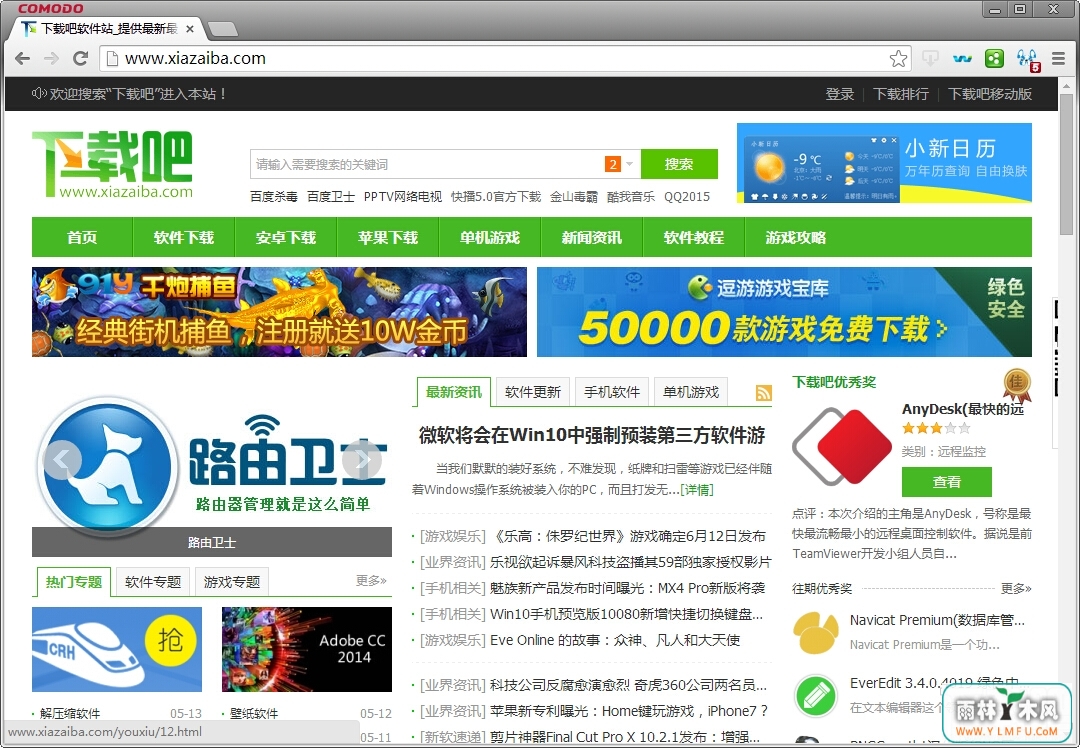Open the media download arrow extension icon
Image resolution: width=1080 pixels, height=748 pixels.
930,59
